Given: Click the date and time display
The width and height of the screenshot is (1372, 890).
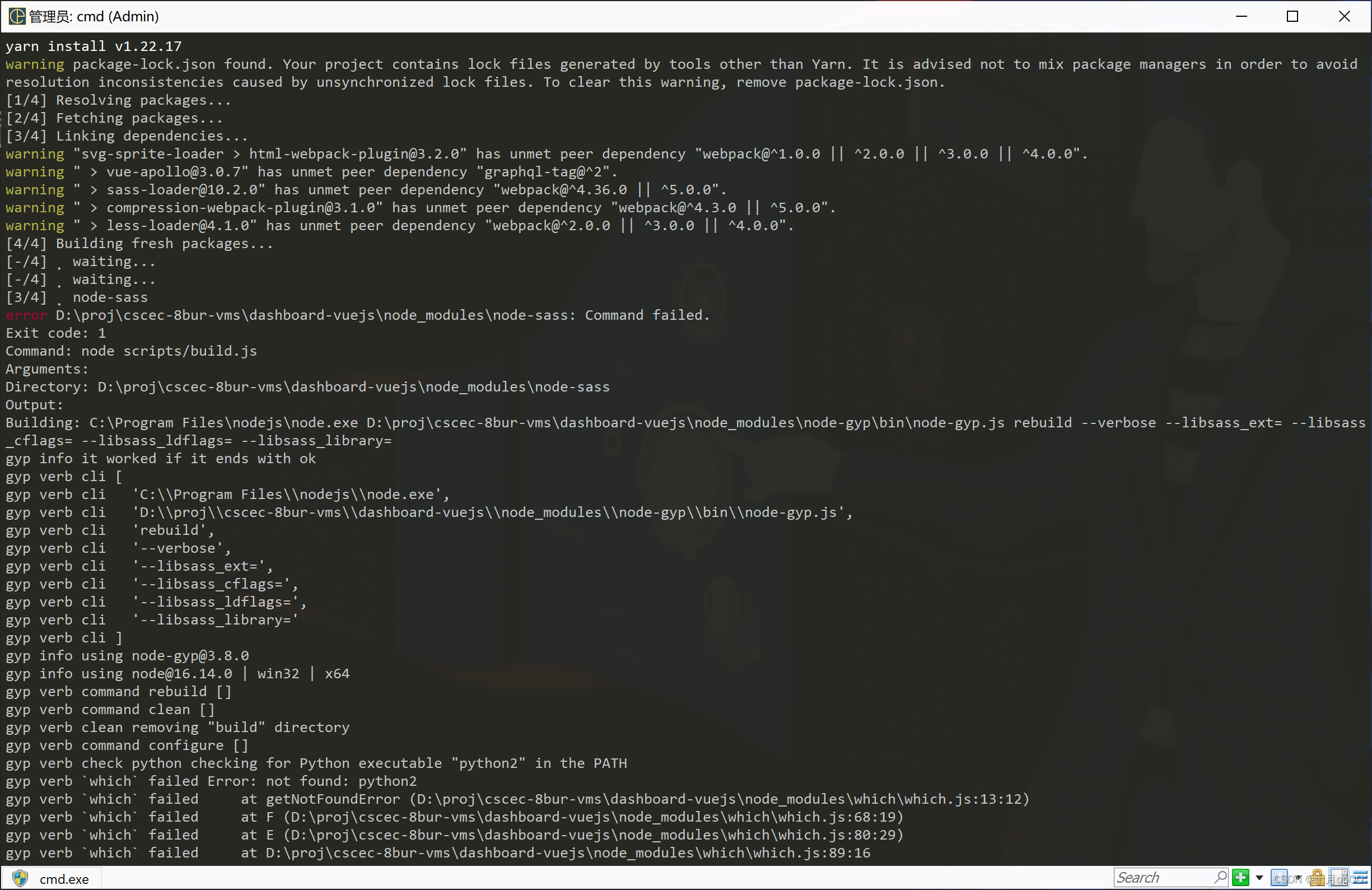Looking at the screenshot, I should point(1360,875).
